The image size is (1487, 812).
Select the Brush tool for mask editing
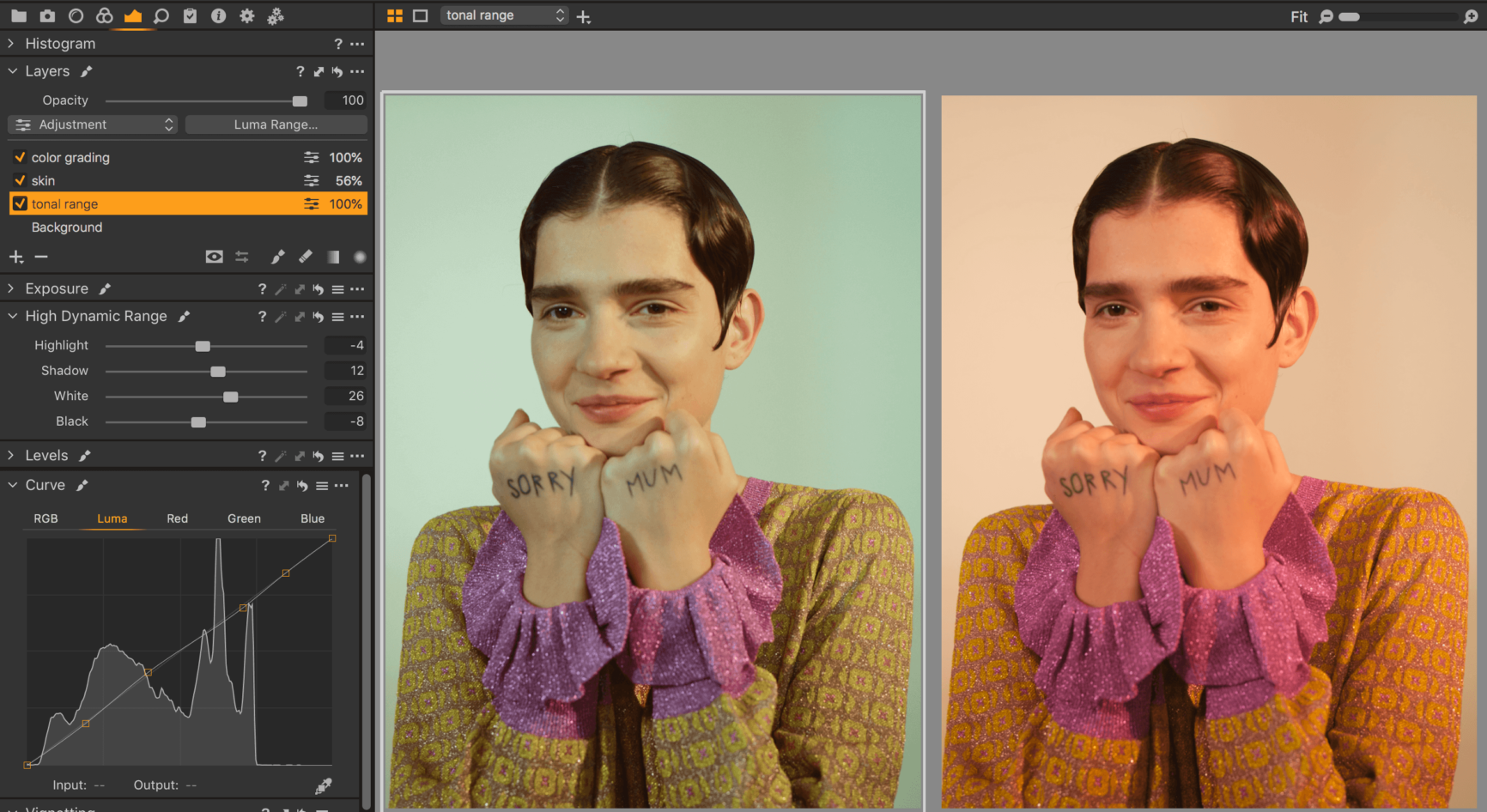click(x=277, y=257)
